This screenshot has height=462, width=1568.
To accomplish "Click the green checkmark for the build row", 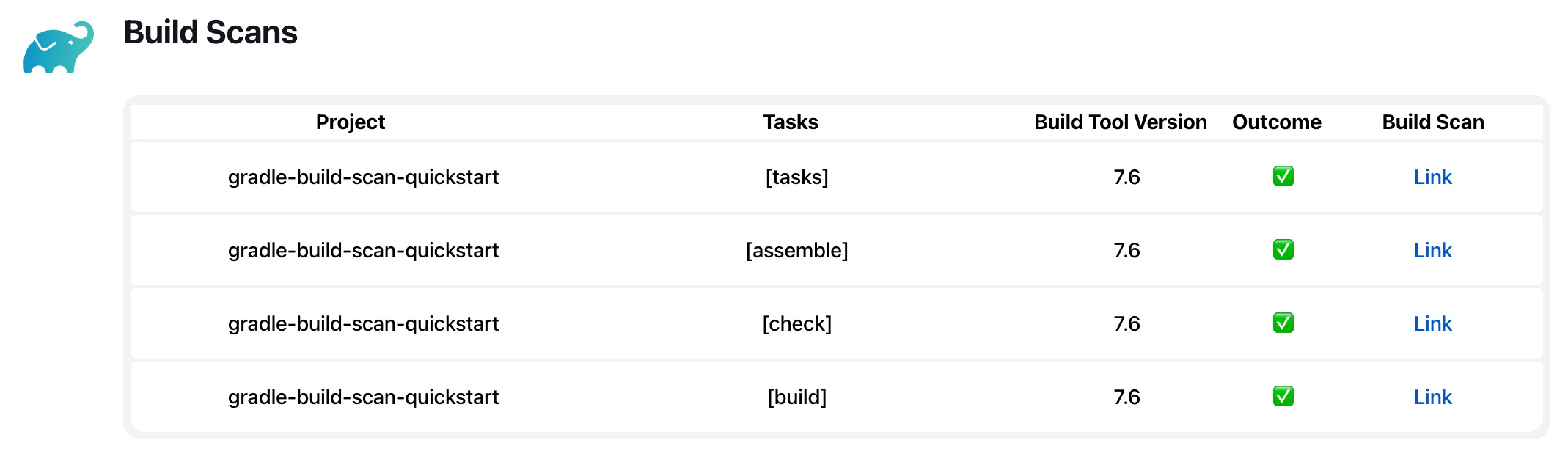I will click(x=1283, y=397).
